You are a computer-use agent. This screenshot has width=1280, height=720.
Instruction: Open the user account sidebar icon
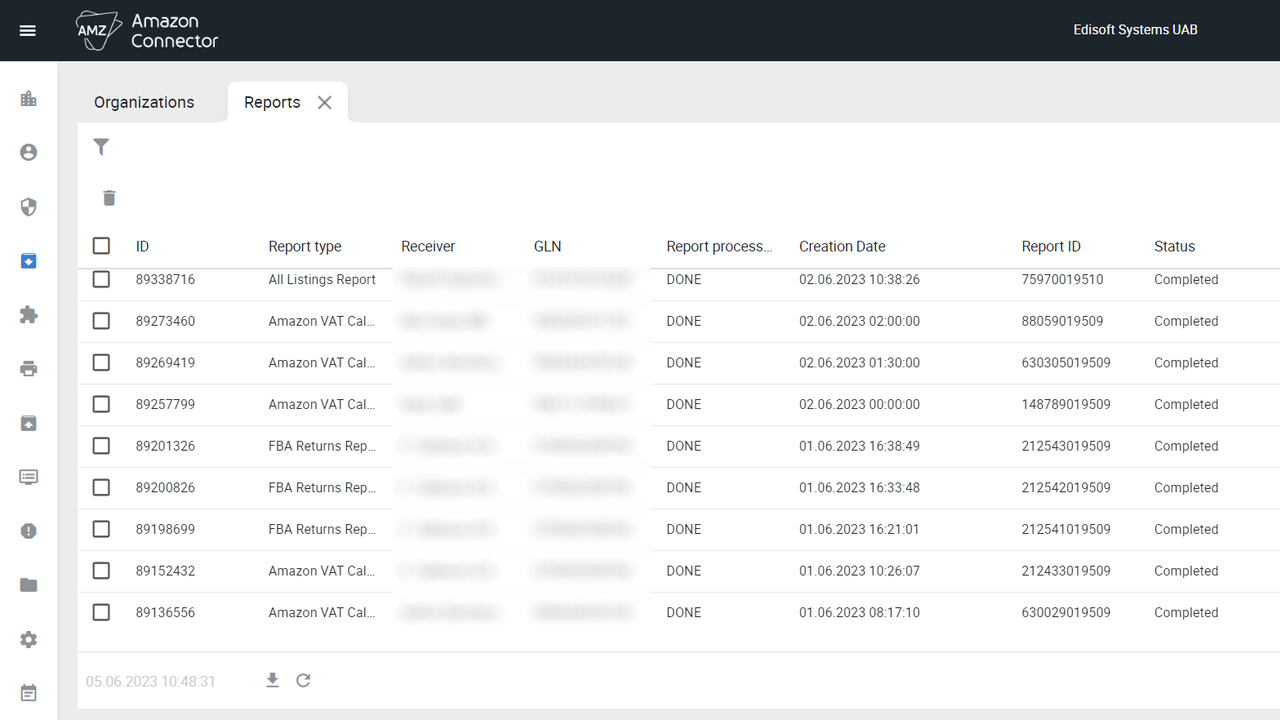click(x=28, y=152)
